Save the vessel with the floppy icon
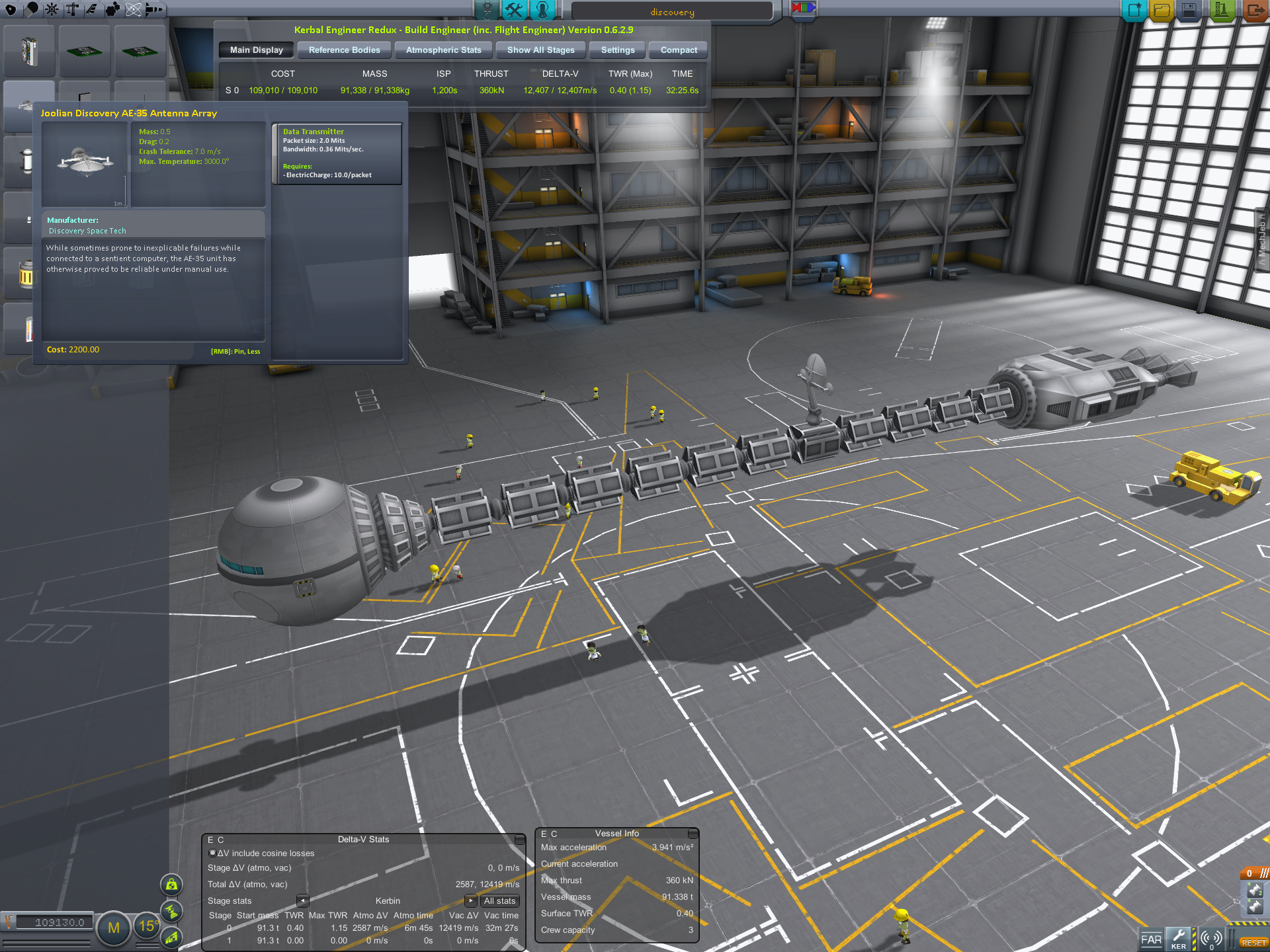Viewport: 1270px width, 952px height. [x=1189, y=10]
